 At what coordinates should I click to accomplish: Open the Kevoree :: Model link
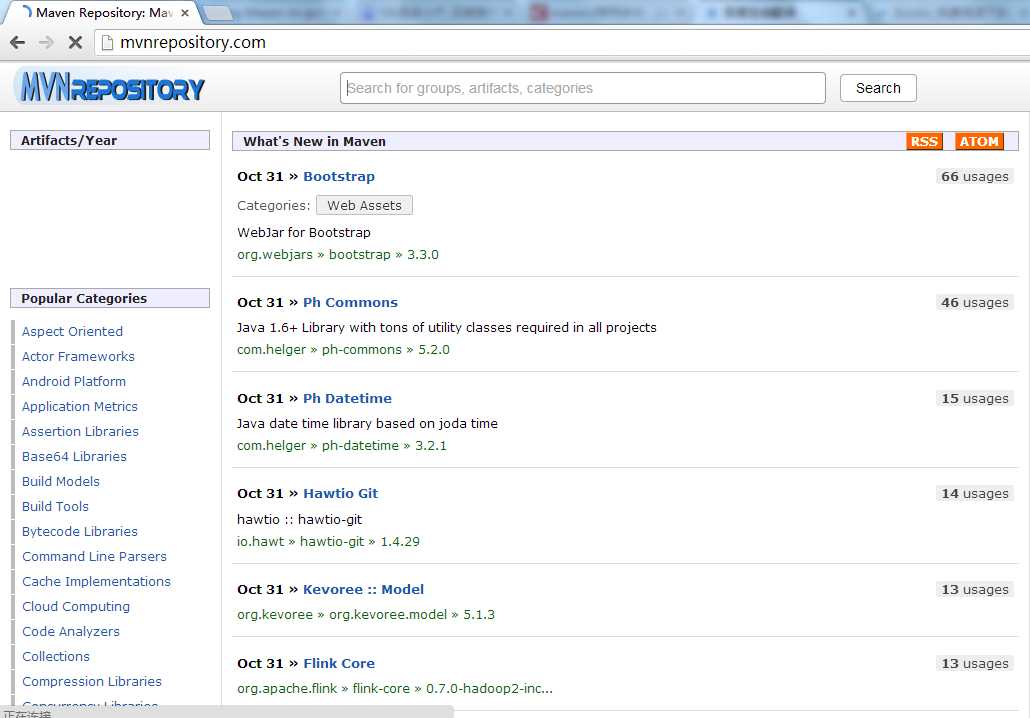363,589
